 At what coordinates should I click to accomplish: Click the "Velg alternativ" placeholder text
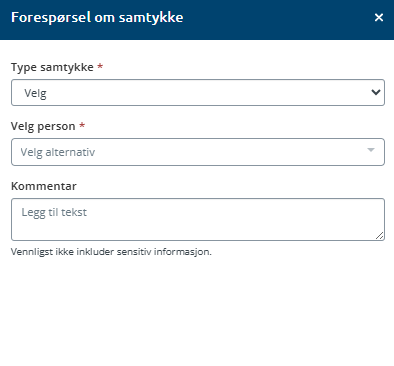coord(58,152)
